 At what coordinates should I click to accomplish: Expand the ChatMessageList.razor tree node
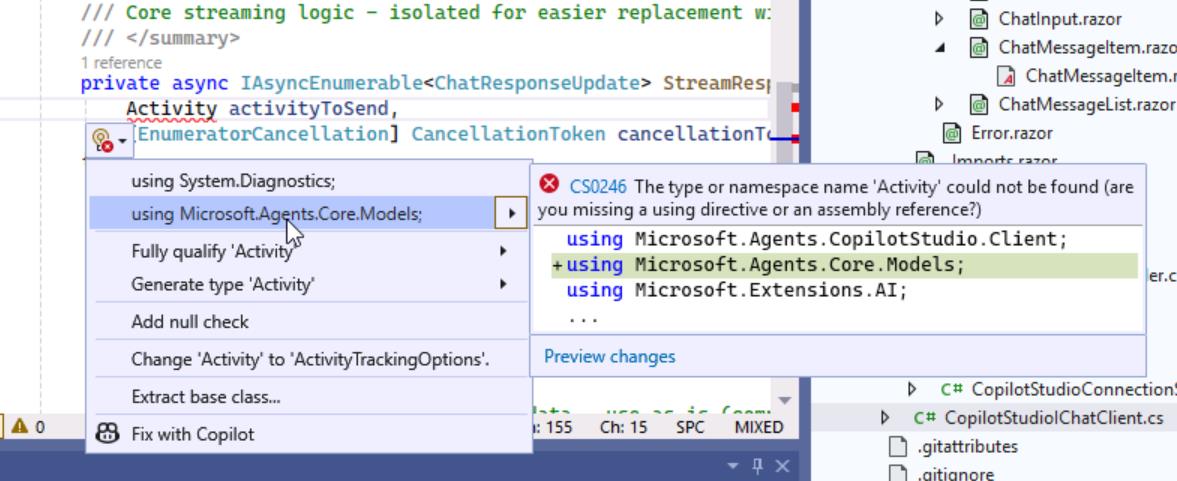point(939,104)
